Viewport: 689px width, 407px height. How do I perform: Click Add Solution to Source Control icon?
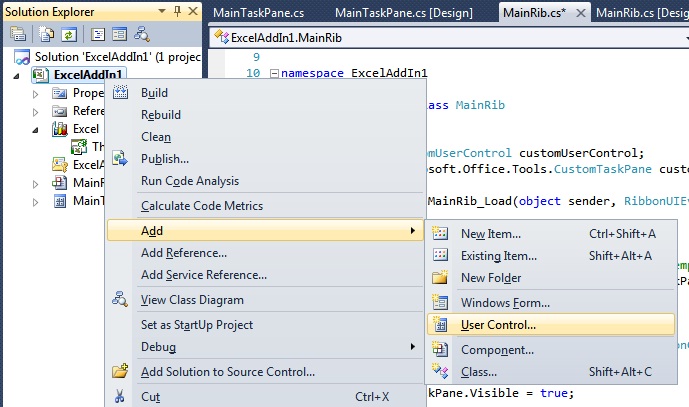pyautogui.click(x=120, y=371)
